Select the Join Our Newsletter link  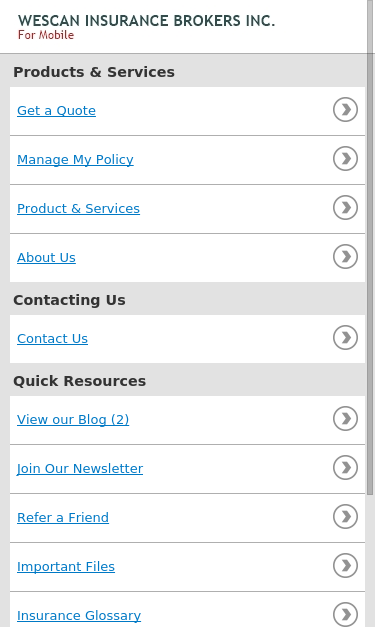(80, 469)
